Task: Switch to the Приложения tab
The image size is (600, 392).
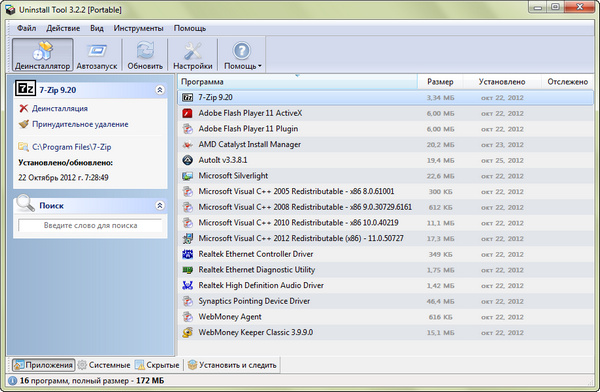Action: [43, 365]
